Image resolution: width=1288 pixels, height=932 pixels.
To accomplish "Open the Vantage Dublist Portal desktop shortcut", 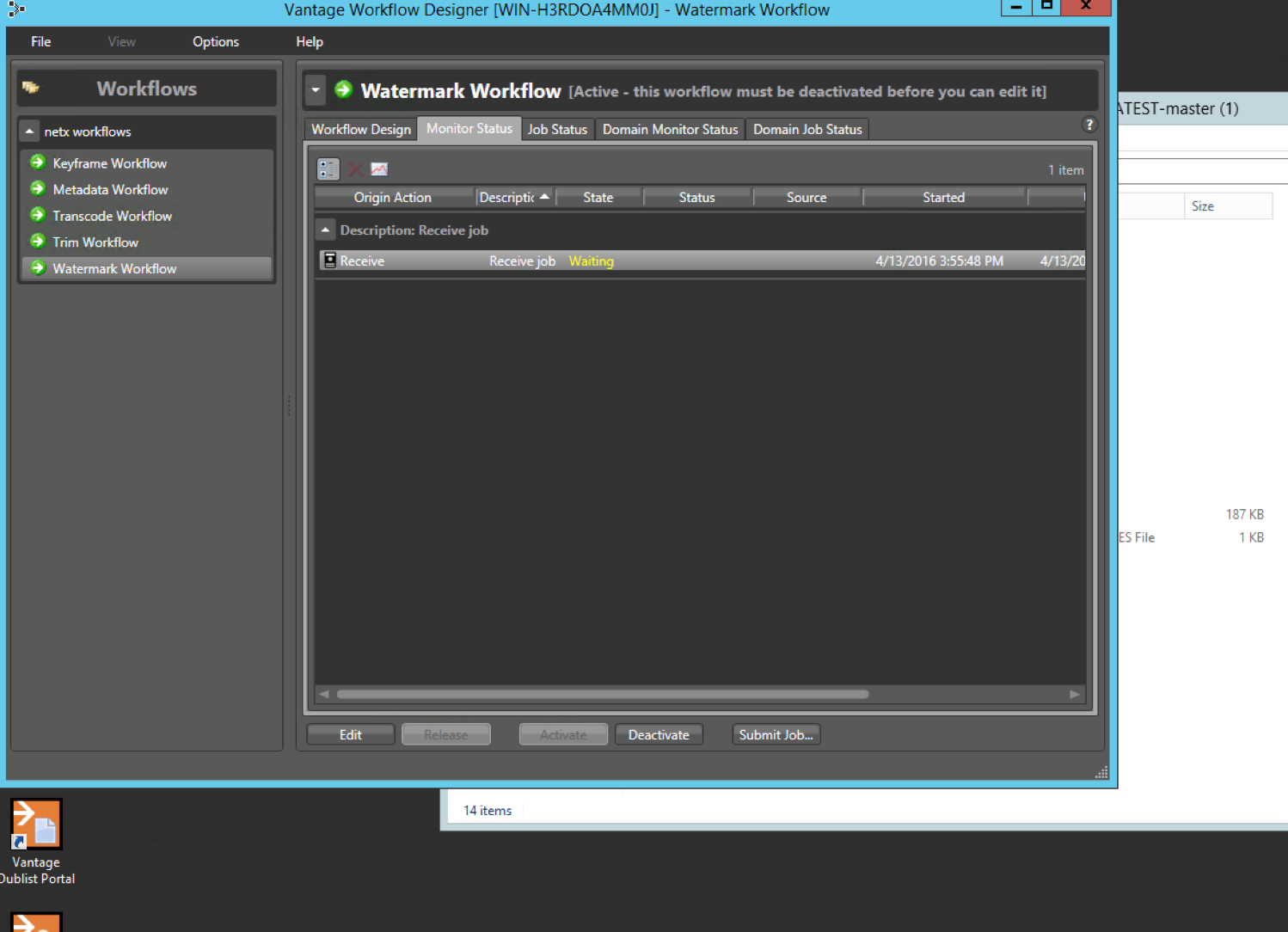I will coord(36,842).
